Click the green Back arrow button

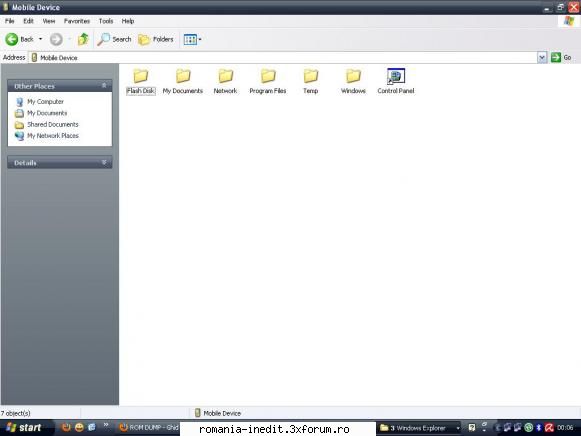click(12, 39)
